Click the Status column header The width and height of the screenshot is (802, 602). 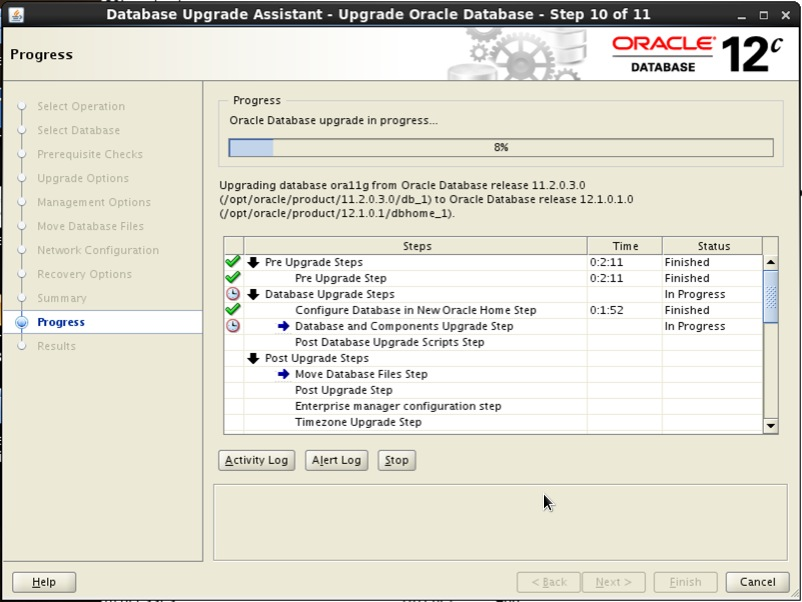tap(713, 246)
